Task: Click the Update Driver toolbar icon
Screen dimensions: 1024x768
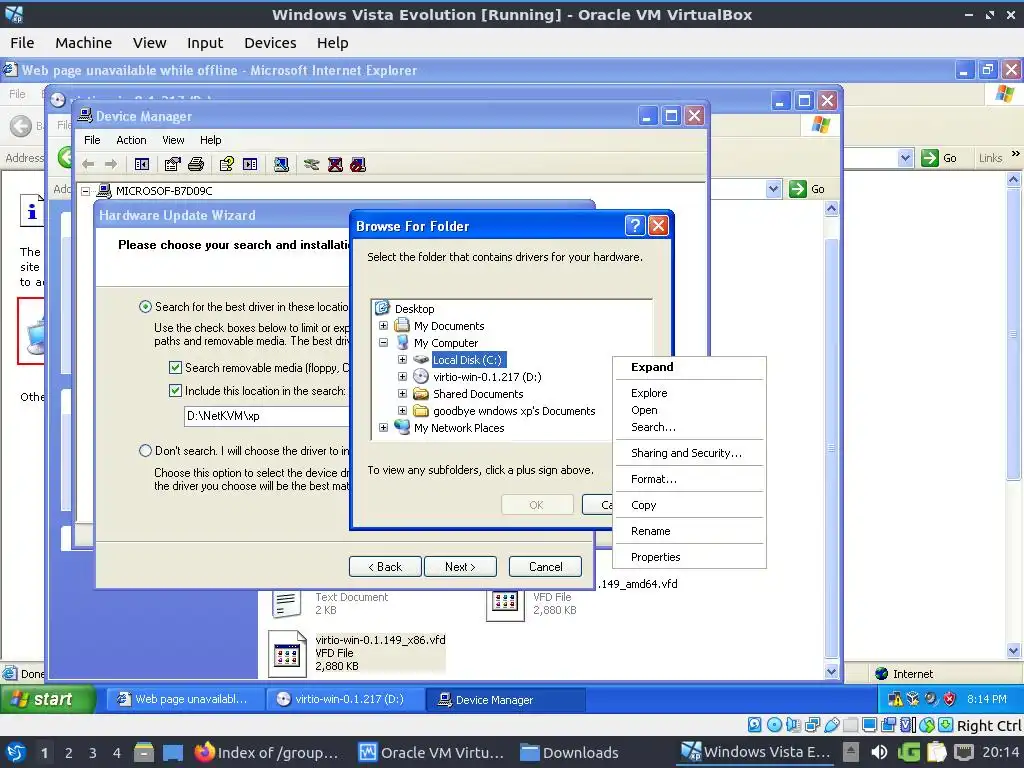Action: pyautogui.click(x=312, y=165)
